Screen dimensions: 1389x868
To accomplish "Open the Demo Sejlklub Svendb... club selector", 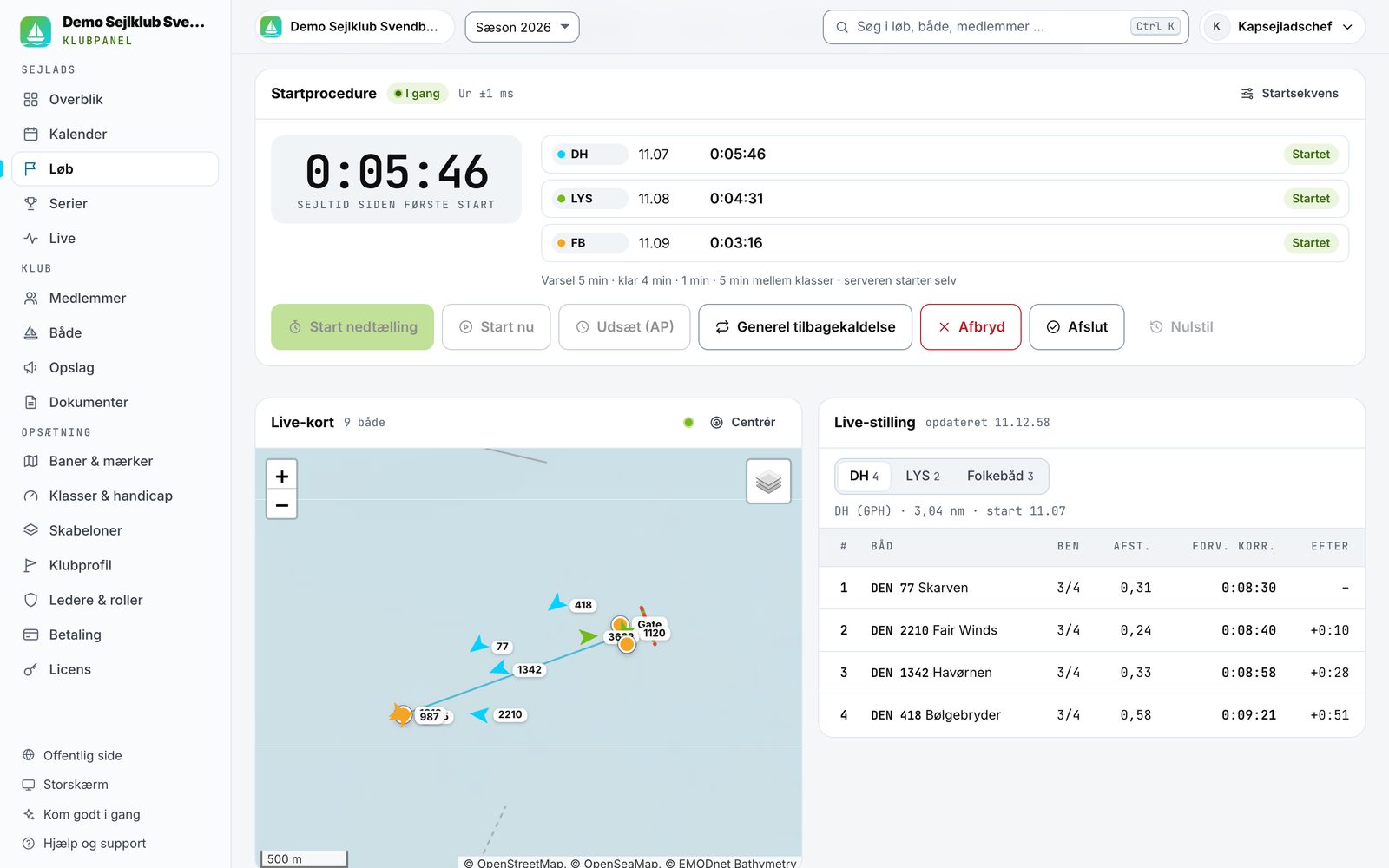I will (355, 27).
